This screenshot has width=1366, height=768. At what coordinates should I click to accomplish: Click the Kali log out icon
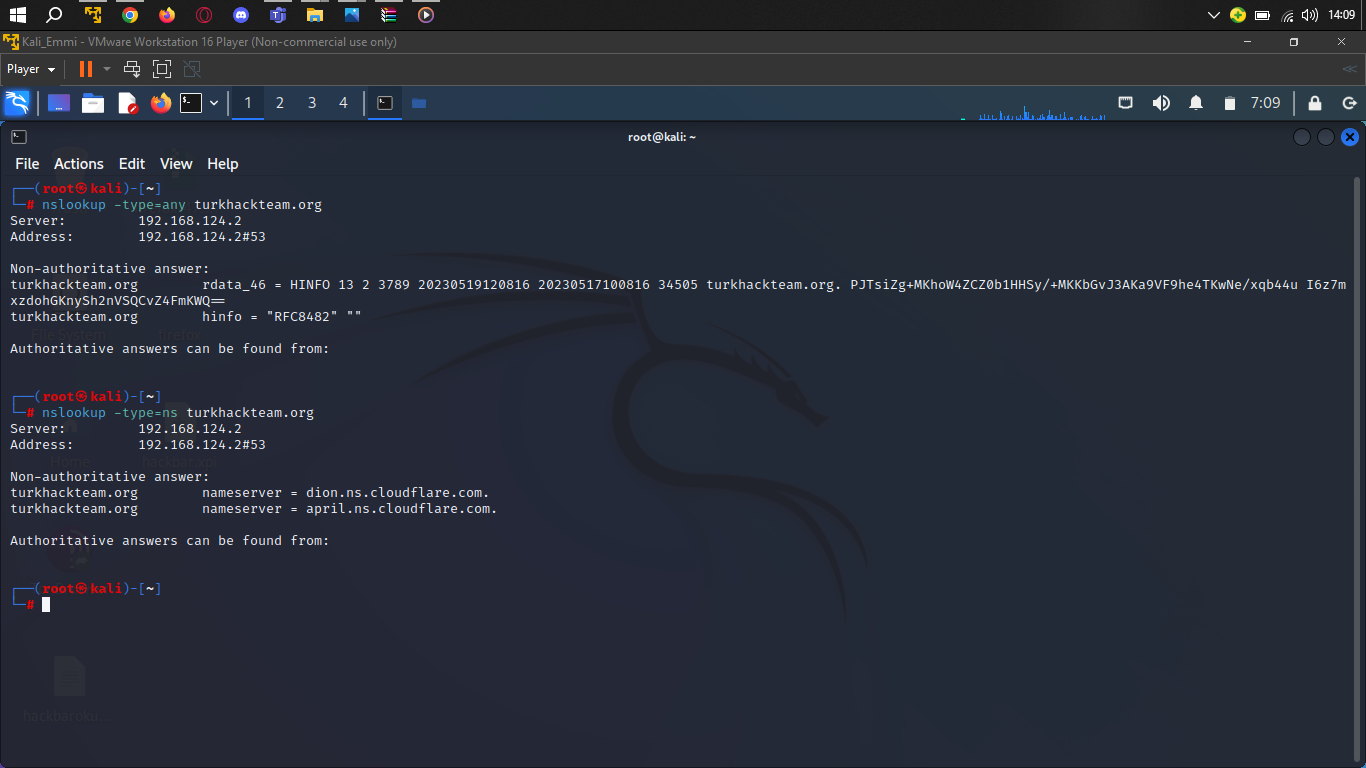[x=1349, y=103]
